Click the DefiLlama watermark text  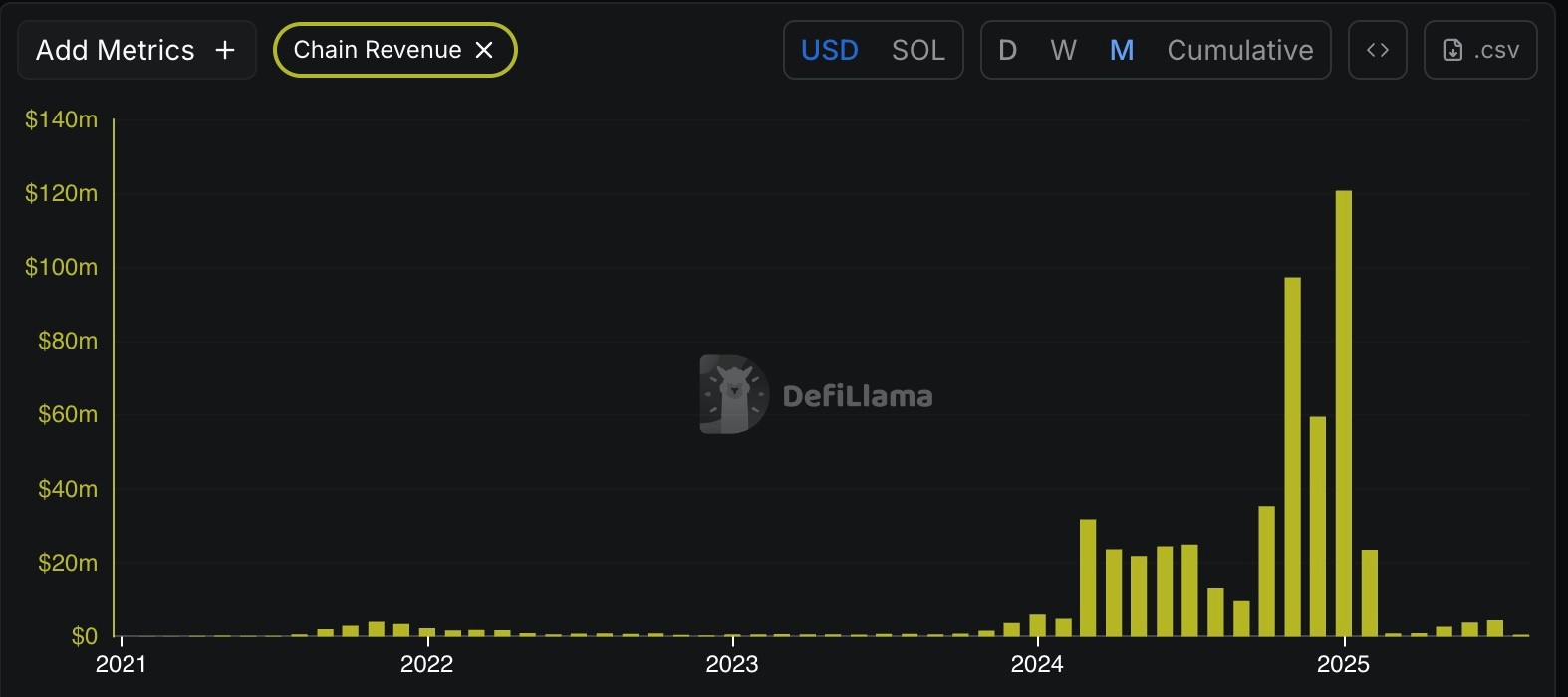(858, 396)
